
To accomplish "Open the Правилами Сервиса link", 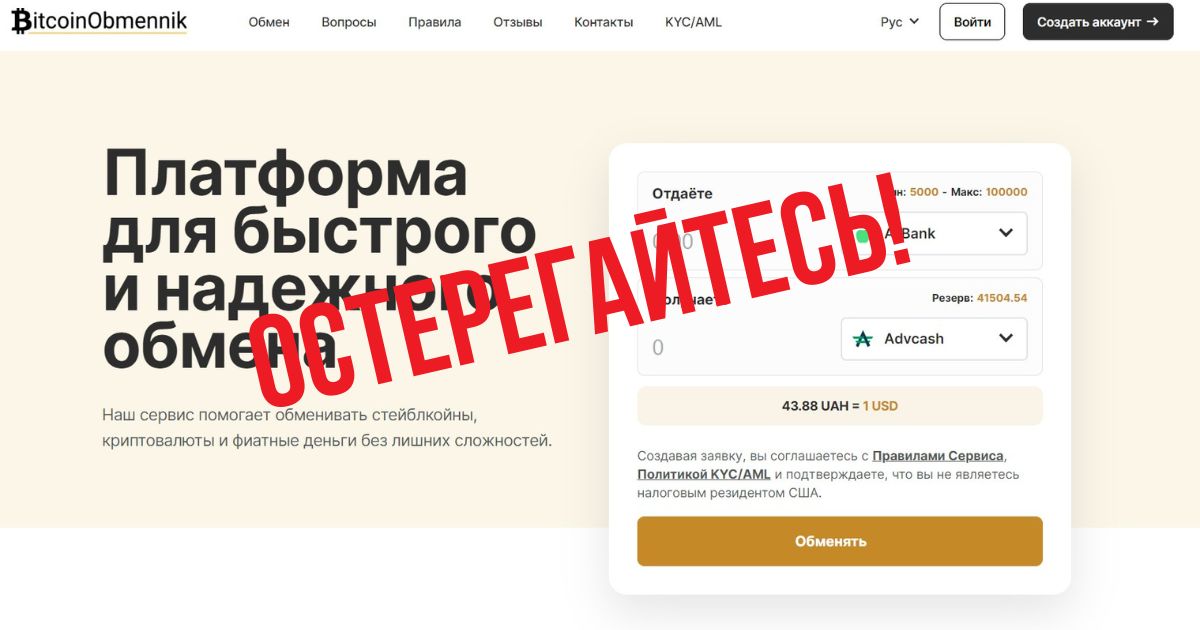I will pyautogui.click(x=938, y=456).
